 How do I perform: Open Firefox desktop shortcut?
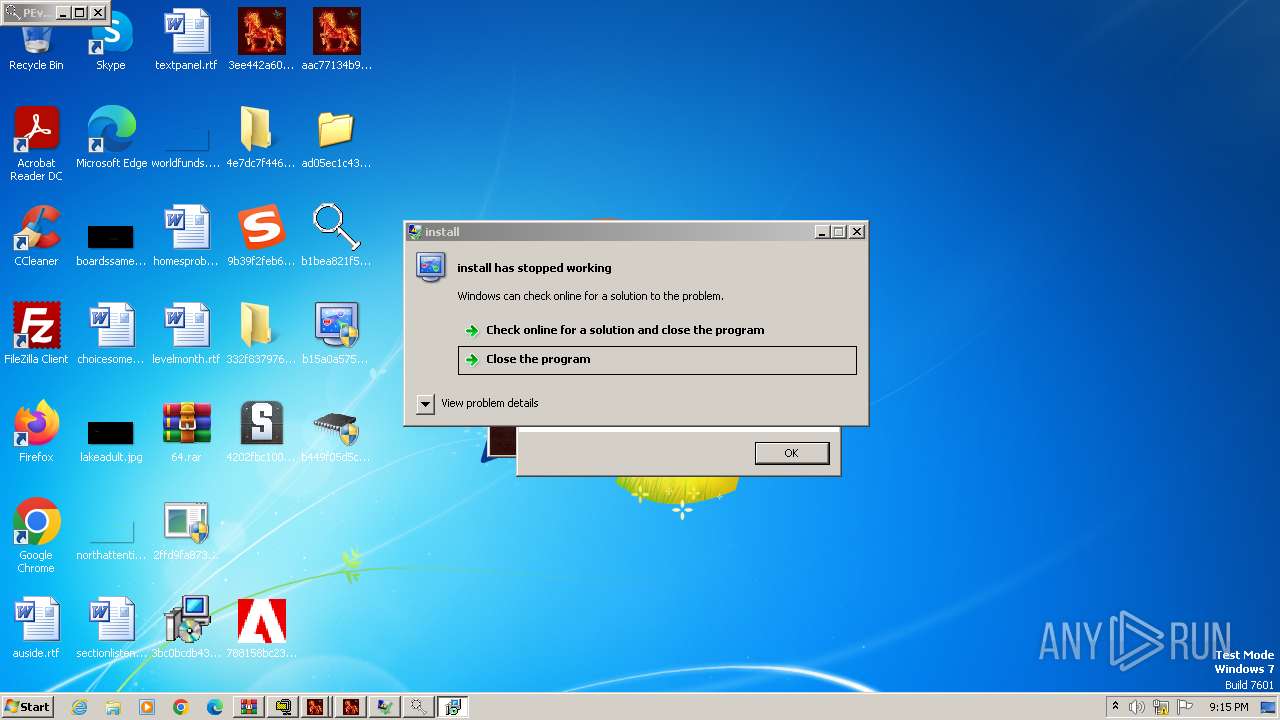coord(36,432)
